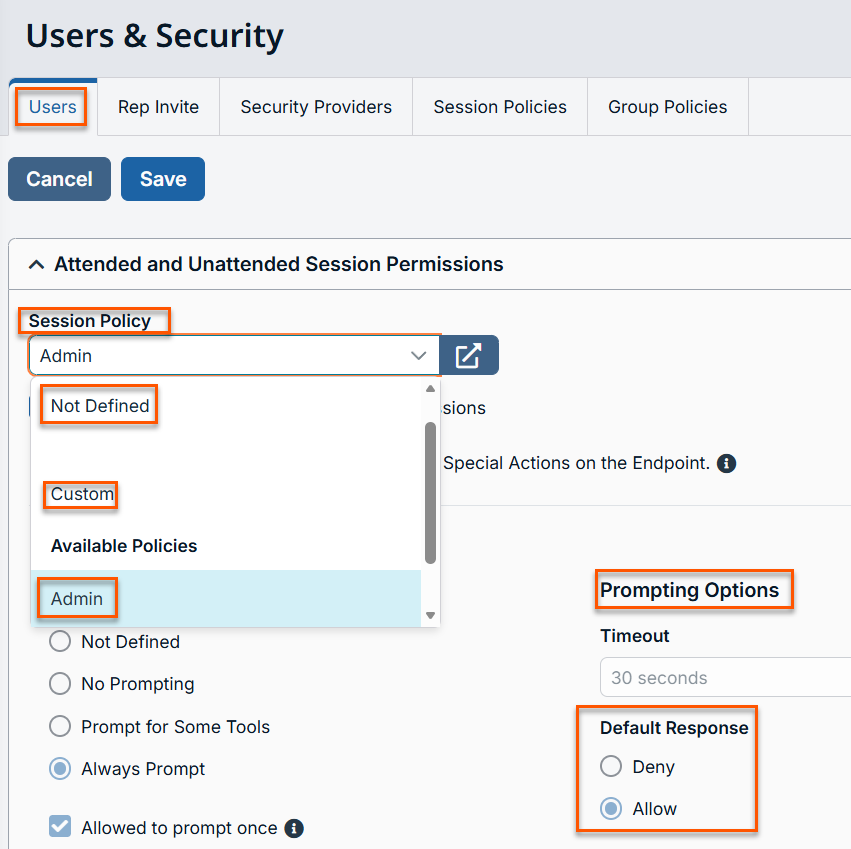Set Default Response to Allow
851x849 pixels.
pyautogui.click(x=611, y=809)
